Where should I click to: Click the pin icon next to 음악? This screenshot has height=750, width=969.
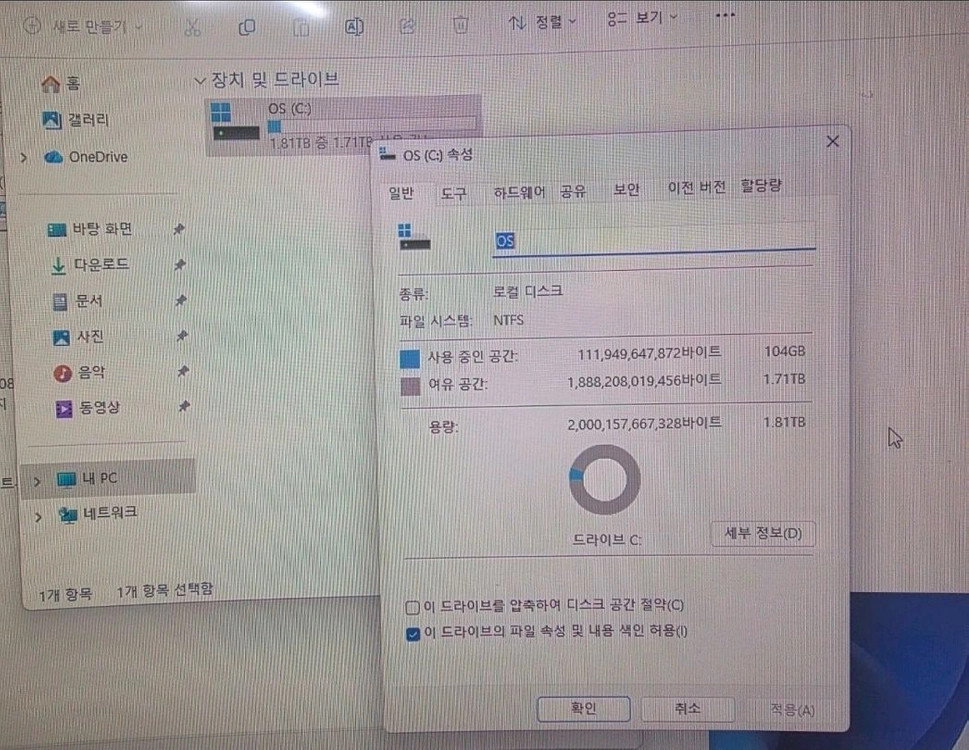pos(183,371)
